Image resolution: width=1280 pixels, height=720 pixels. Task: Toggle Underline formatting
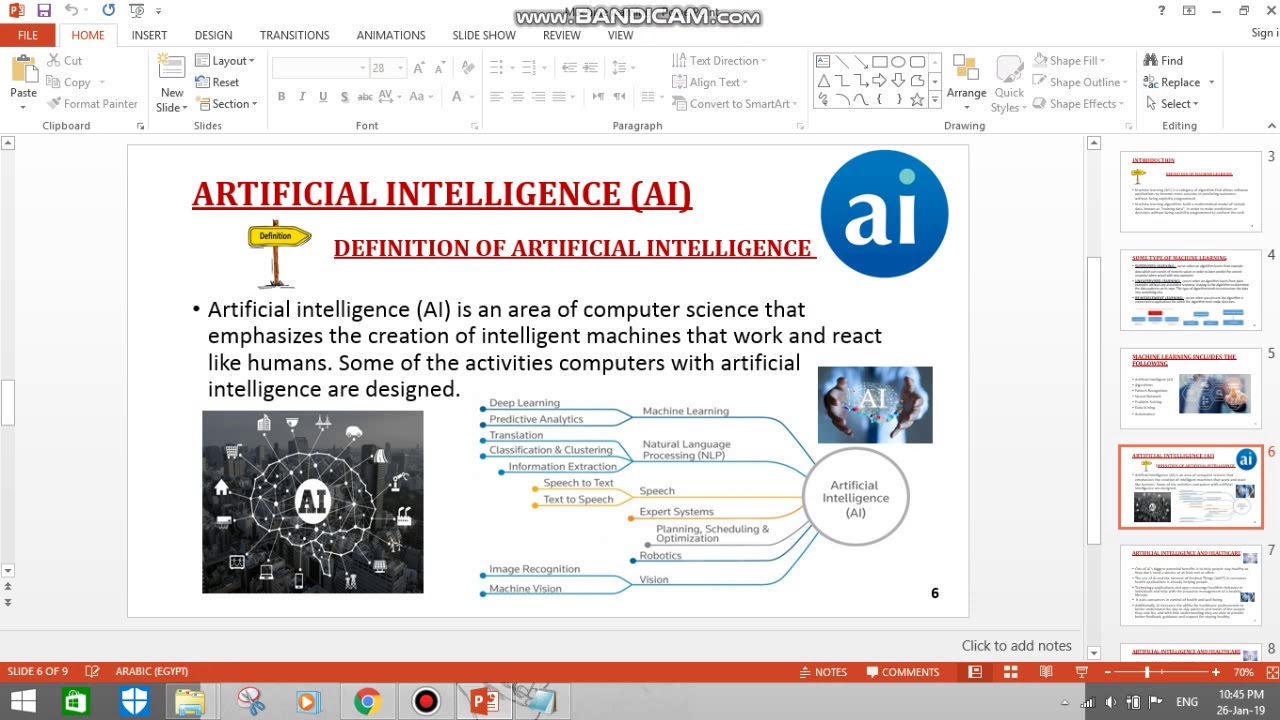(x=323, y=97)
